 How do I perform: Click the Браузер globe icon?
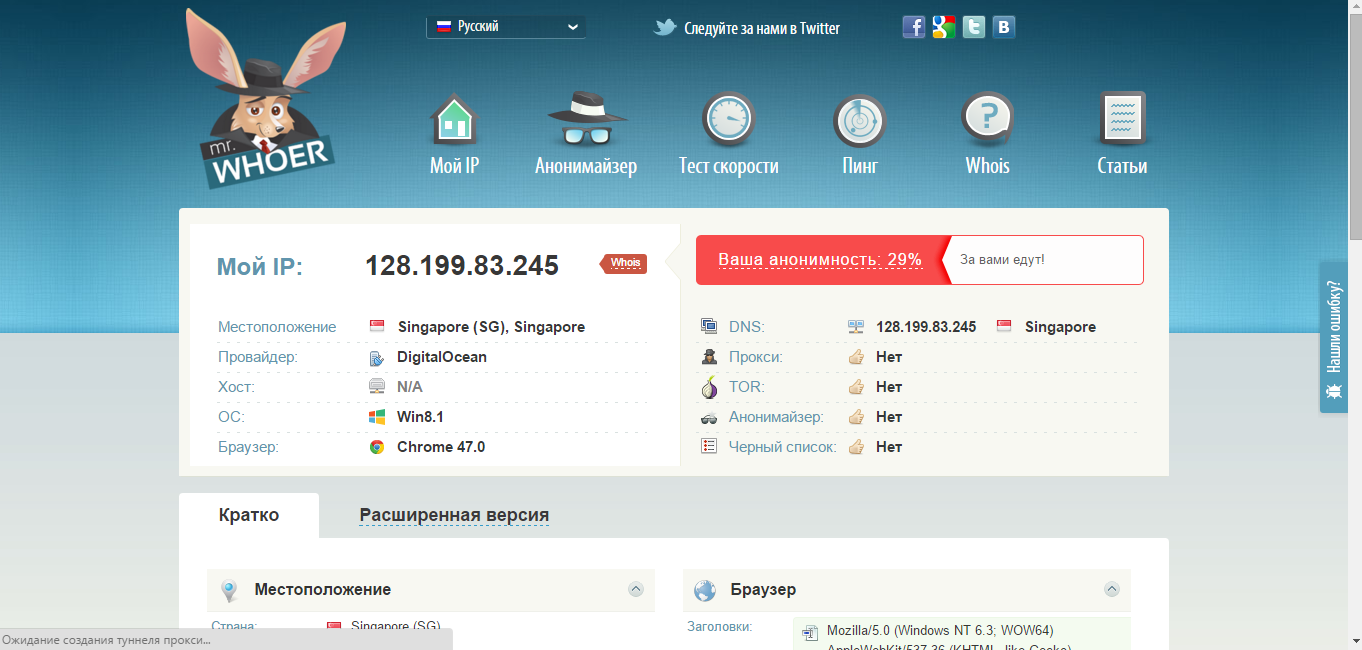(x=705, y=590)
